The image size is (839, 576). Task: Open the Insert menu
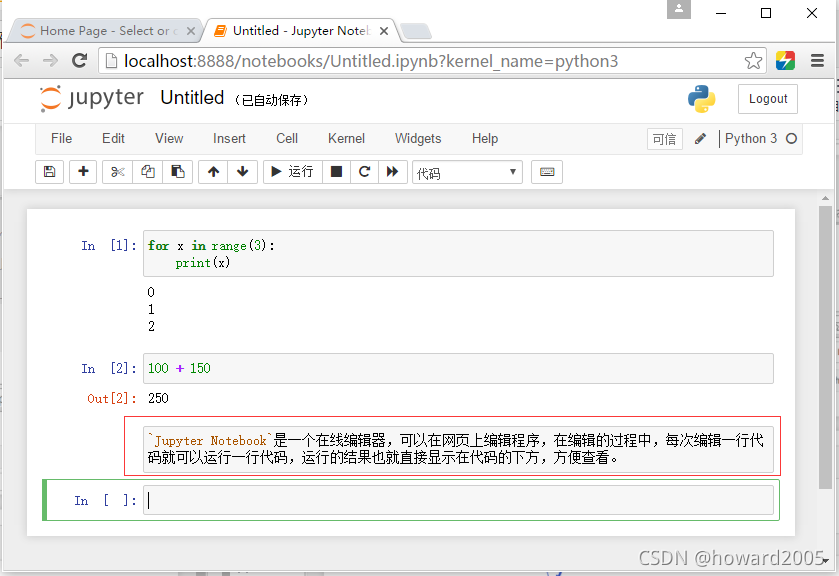pyautogui.click(x=229, y=139)
